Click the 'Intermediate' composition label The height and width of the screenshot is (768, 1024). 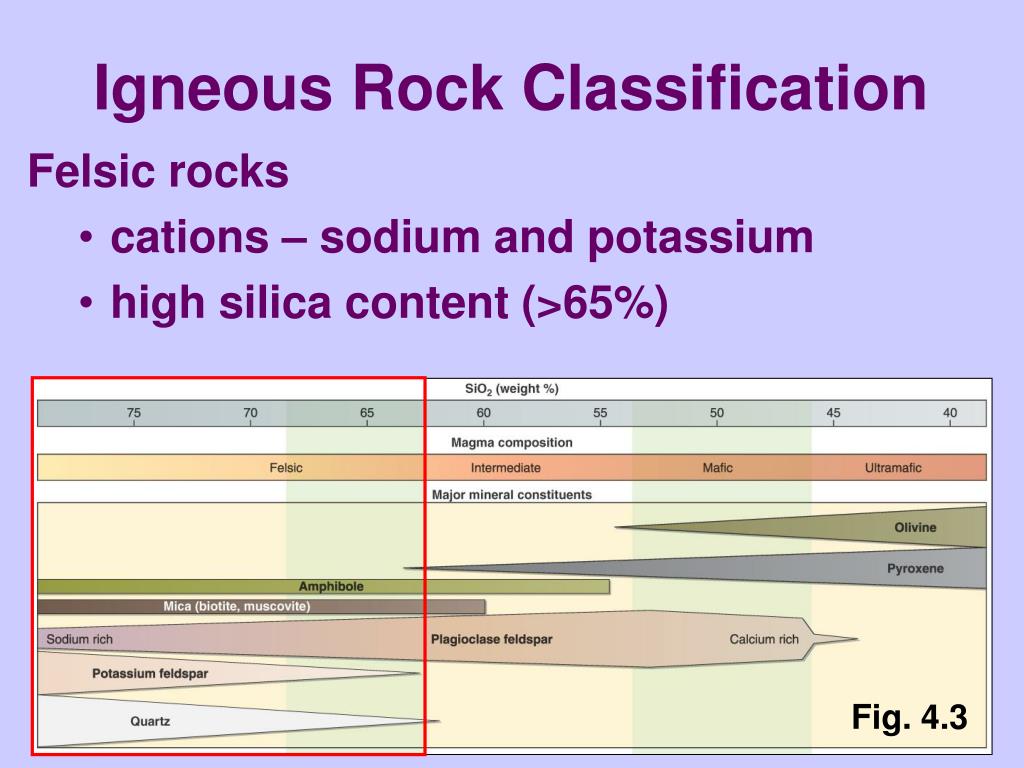click(505, 468)
